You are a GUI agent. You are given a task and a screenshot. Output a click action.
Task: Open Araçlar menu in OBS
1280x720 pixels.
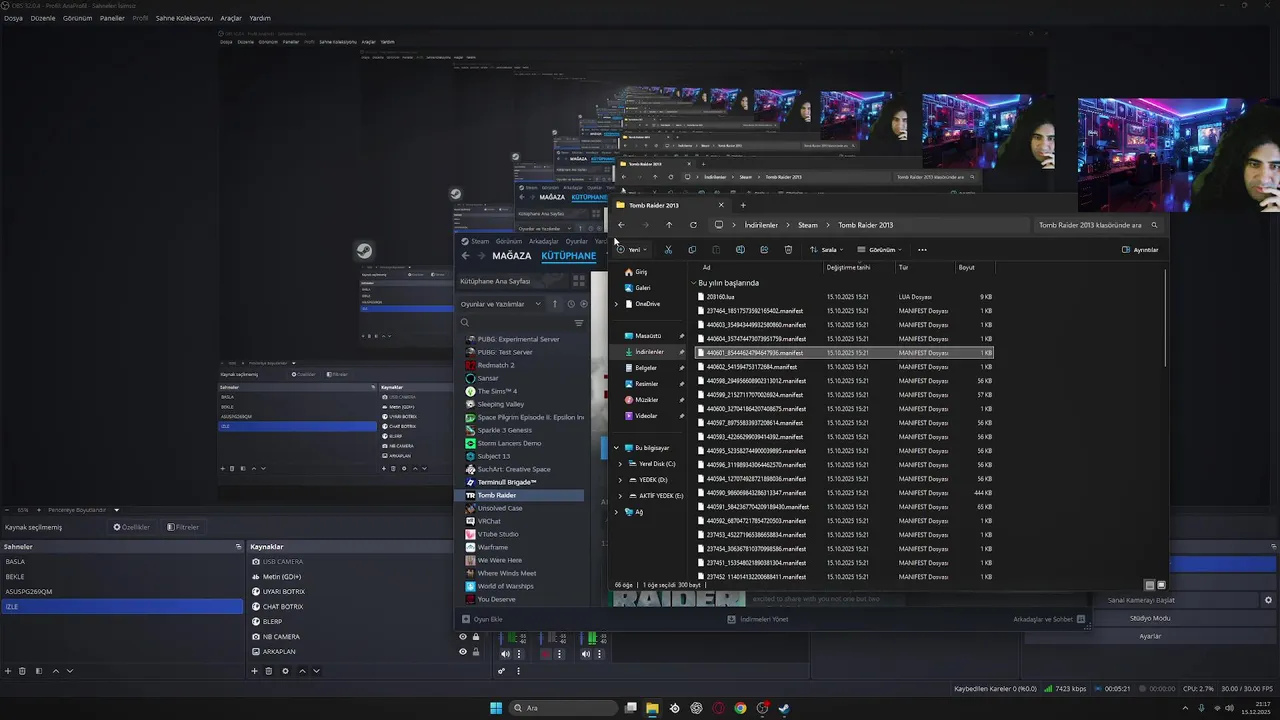pos(231,18)
